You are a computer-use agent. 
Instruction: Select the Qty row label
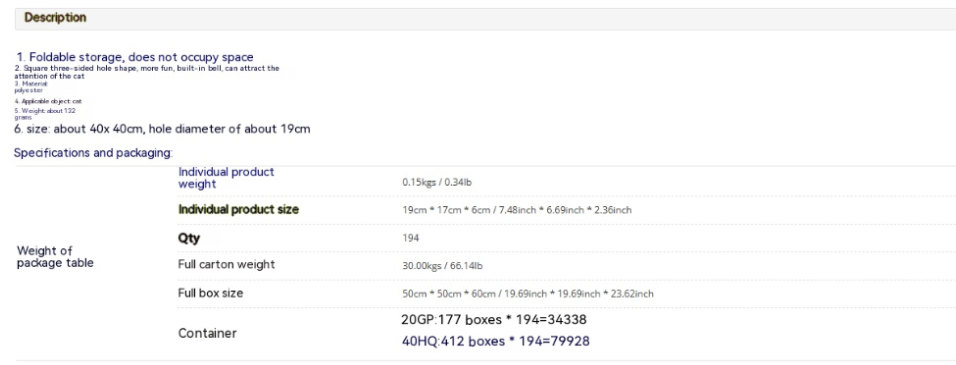tap(189, 238)
